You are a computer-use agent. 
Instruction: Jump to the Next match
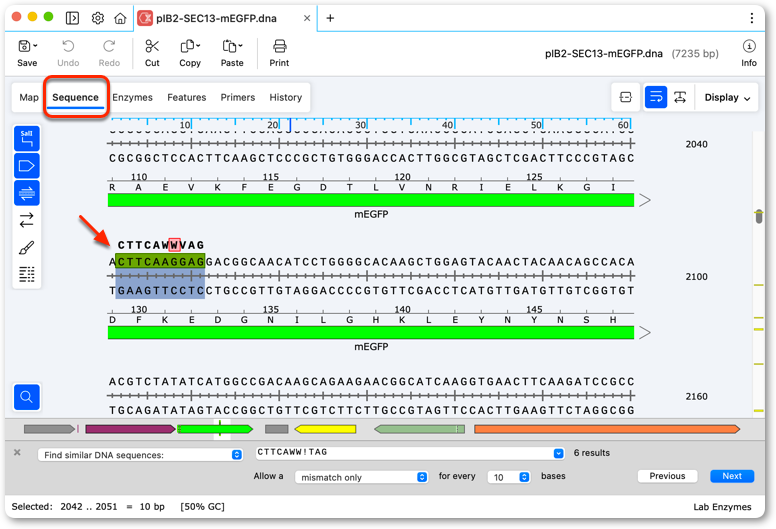[732, 476]
